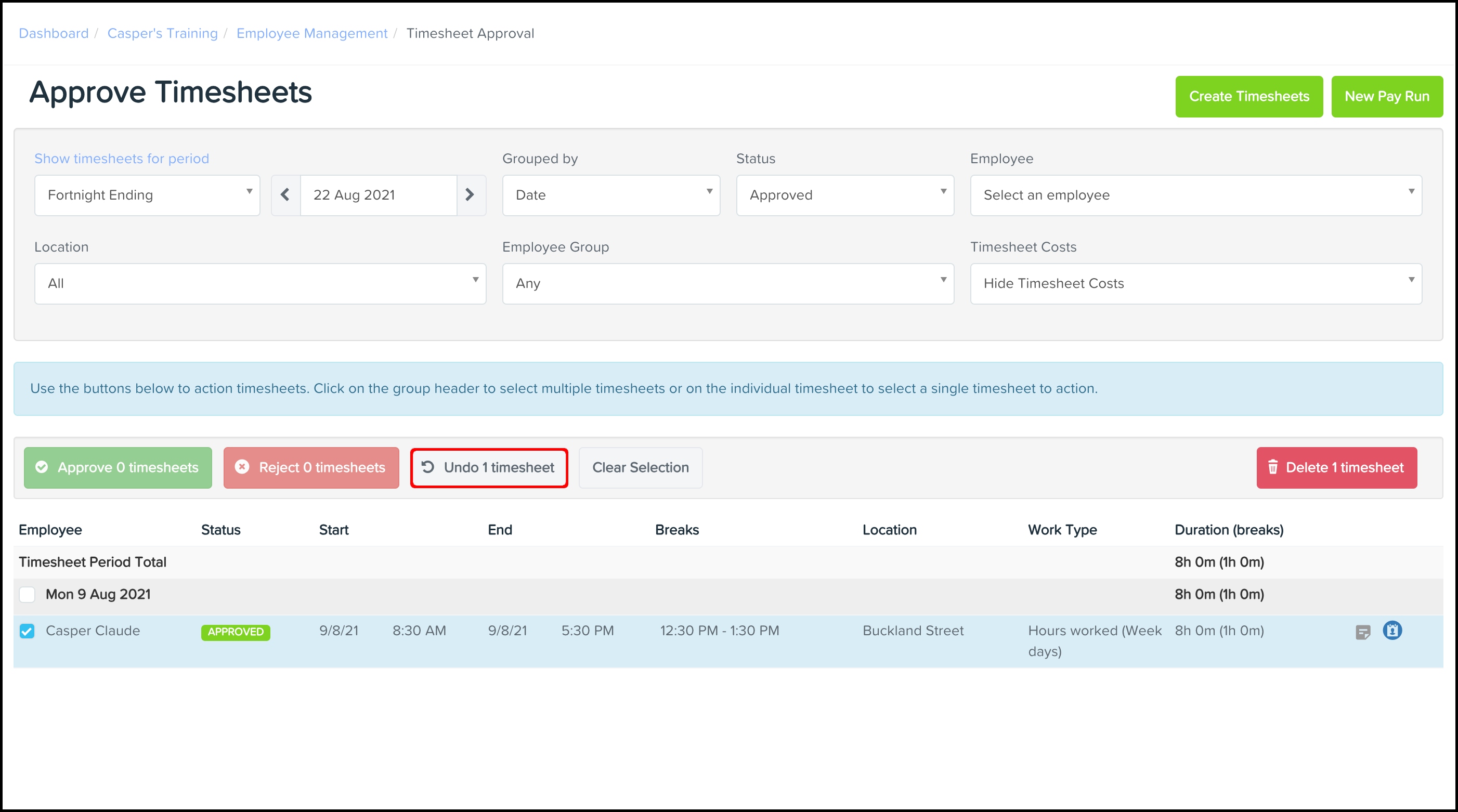The height and width of the screenshot is (812, 1458).
Task: Click Undo 1 timesheet button
Action: [489, 467]
